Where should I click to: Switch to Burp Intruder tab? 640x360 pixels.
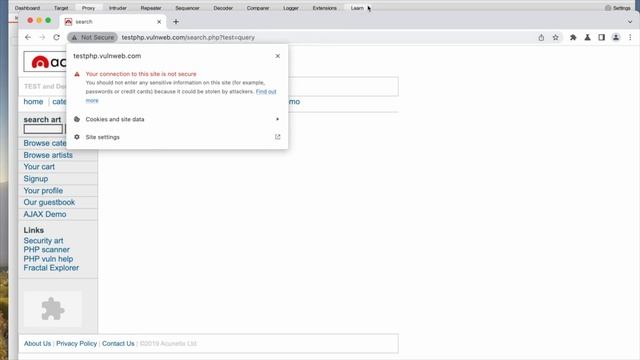point(118,8)
